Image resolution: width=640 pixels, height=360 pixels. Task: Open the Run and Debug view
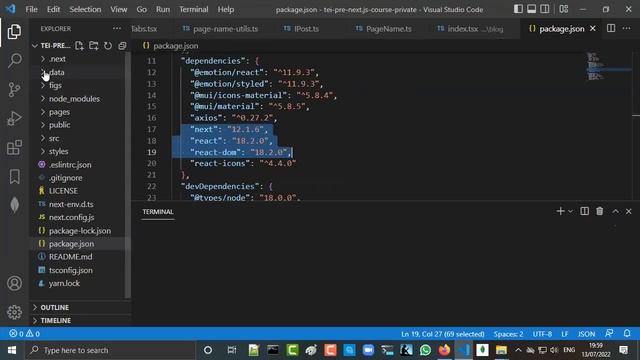(x=14, y=118)
